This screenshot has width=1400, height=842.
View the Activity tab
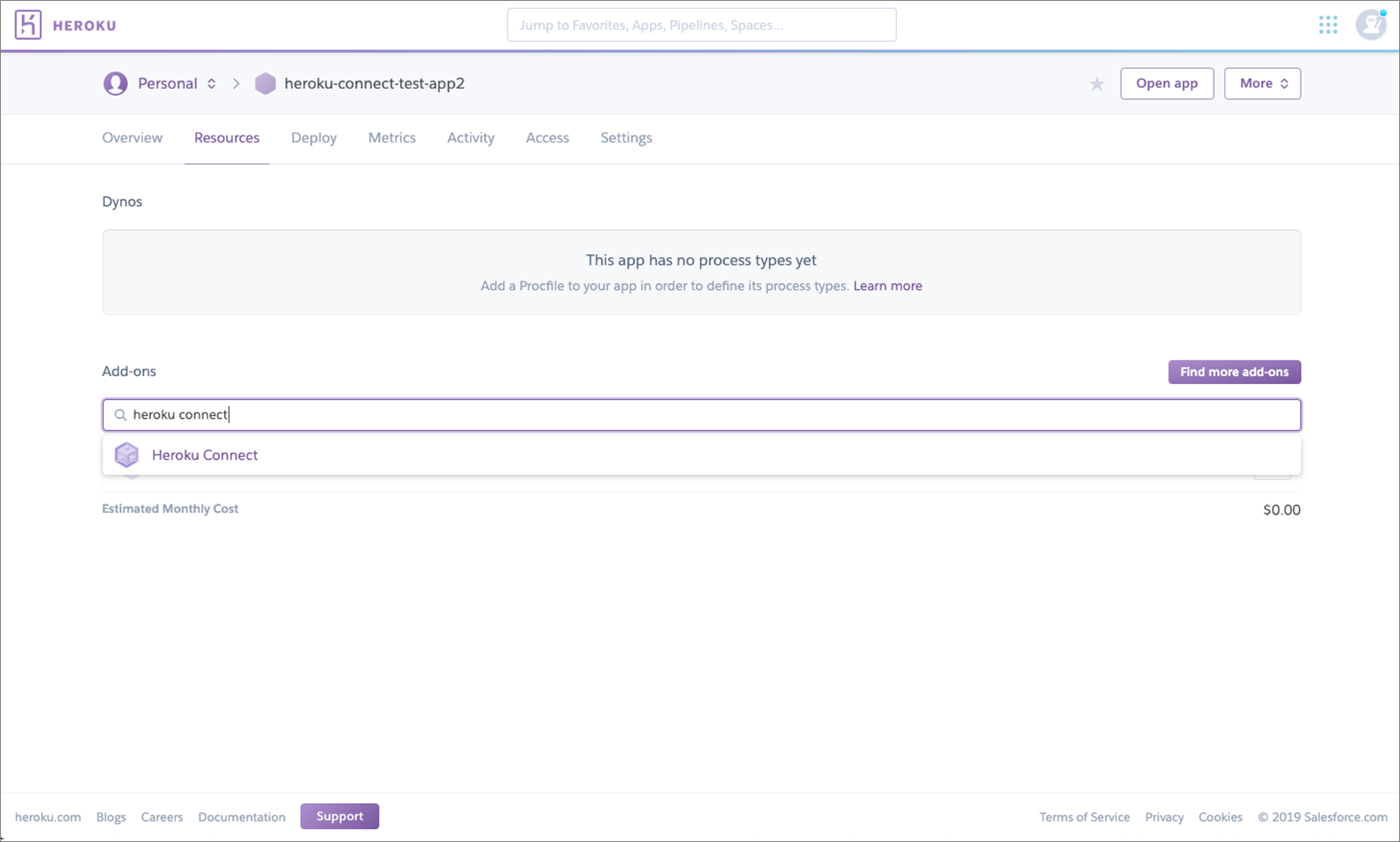pyautogui.click(x=471, y=138)
